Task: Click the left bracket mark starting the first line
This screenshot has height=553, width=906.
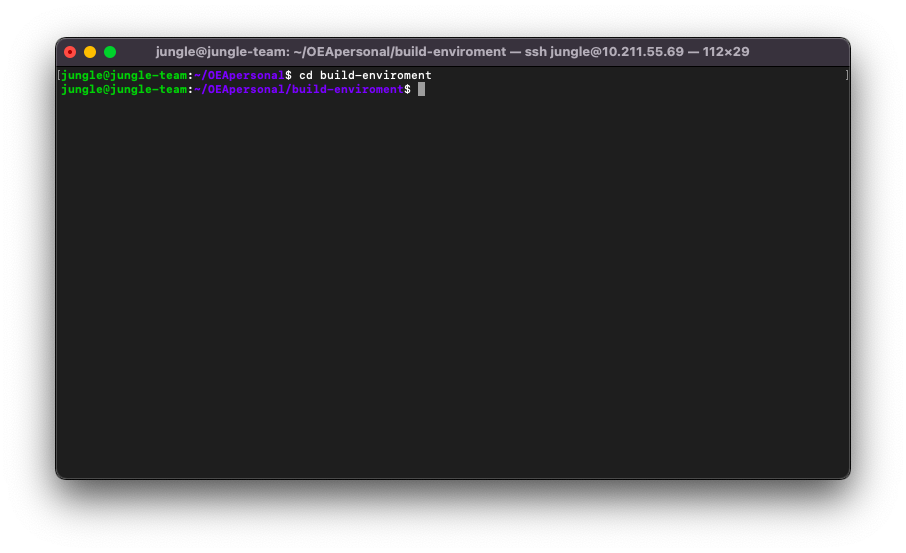Action: tap(59, 75)
